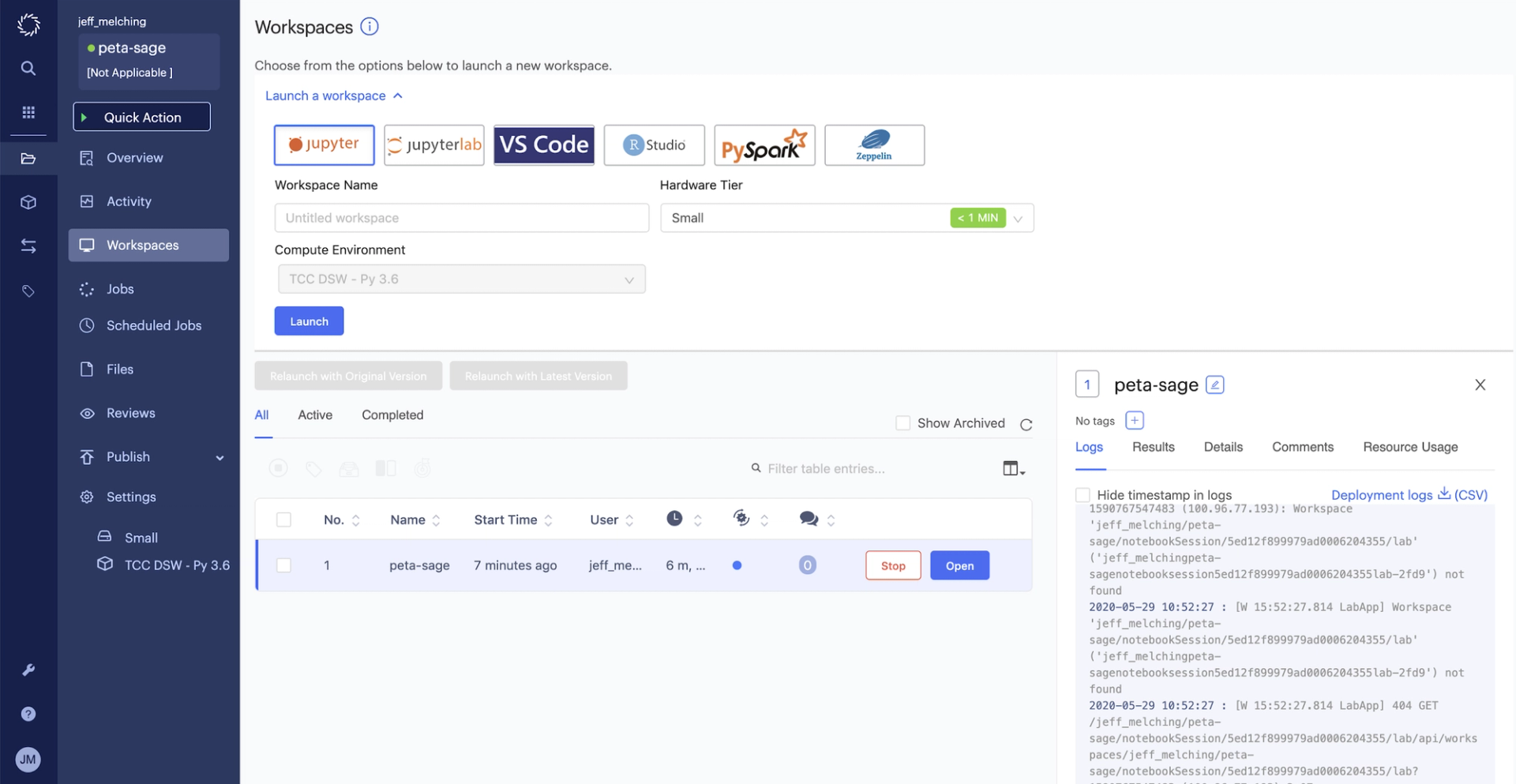The height and width of the screenshot is (784, 1516).
Task: Open the Resource Usage tab
Action: (x=1410, y=447)
